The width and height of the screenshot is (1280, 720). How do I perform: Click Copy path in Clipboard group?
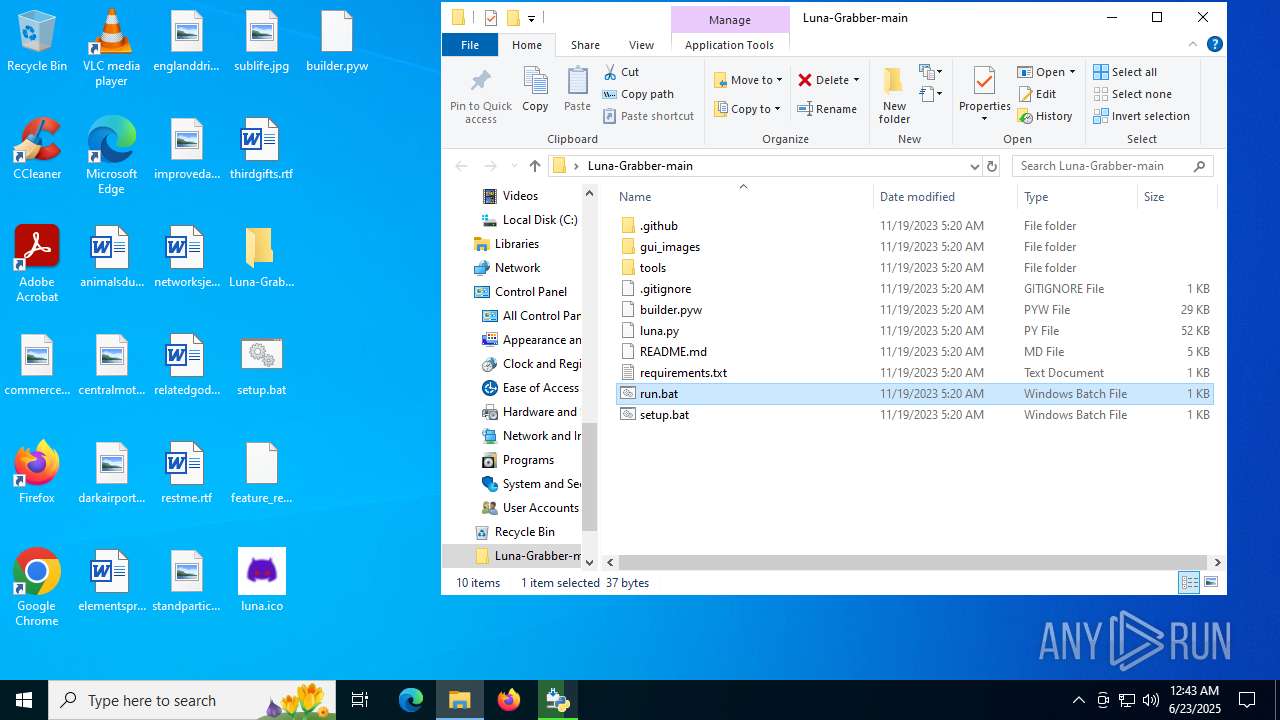[638, 94]
